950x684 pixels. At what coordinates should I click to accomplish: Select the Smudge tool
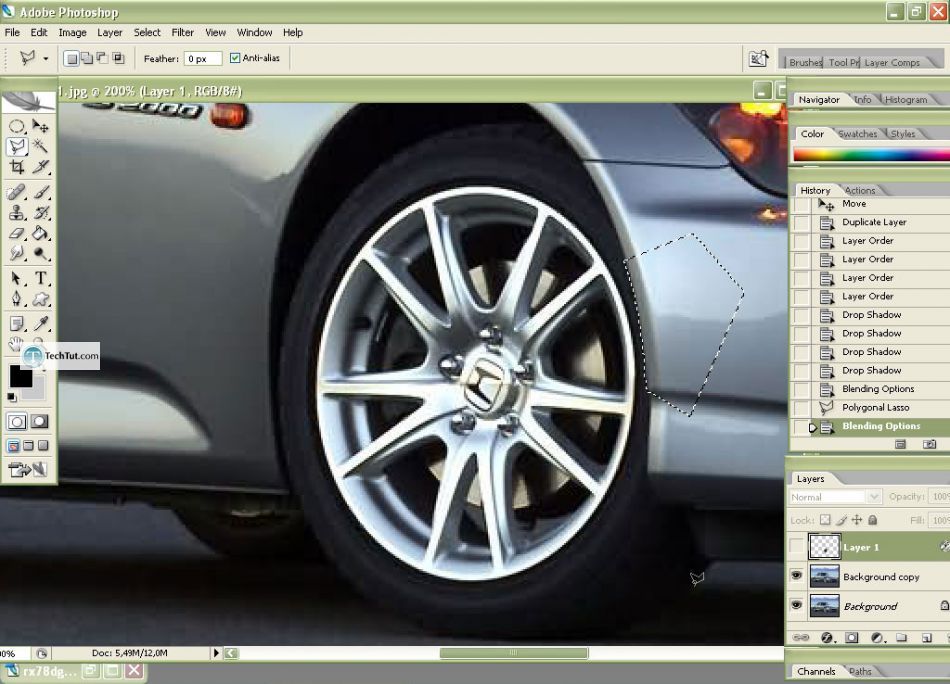coord(16,253)
